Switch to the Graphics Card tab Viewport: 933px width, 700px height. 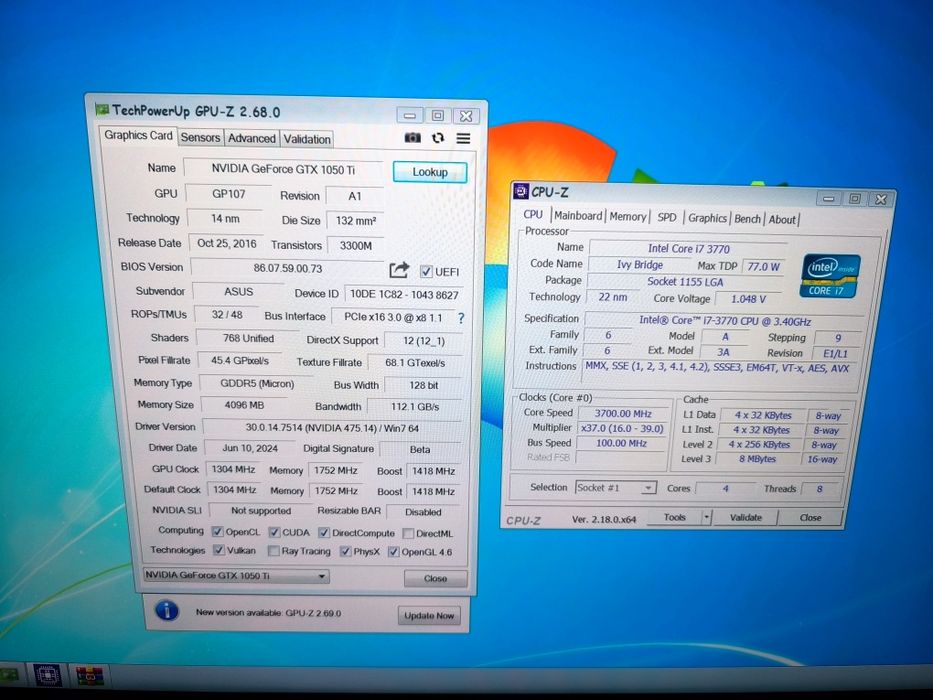coord(138,136)
